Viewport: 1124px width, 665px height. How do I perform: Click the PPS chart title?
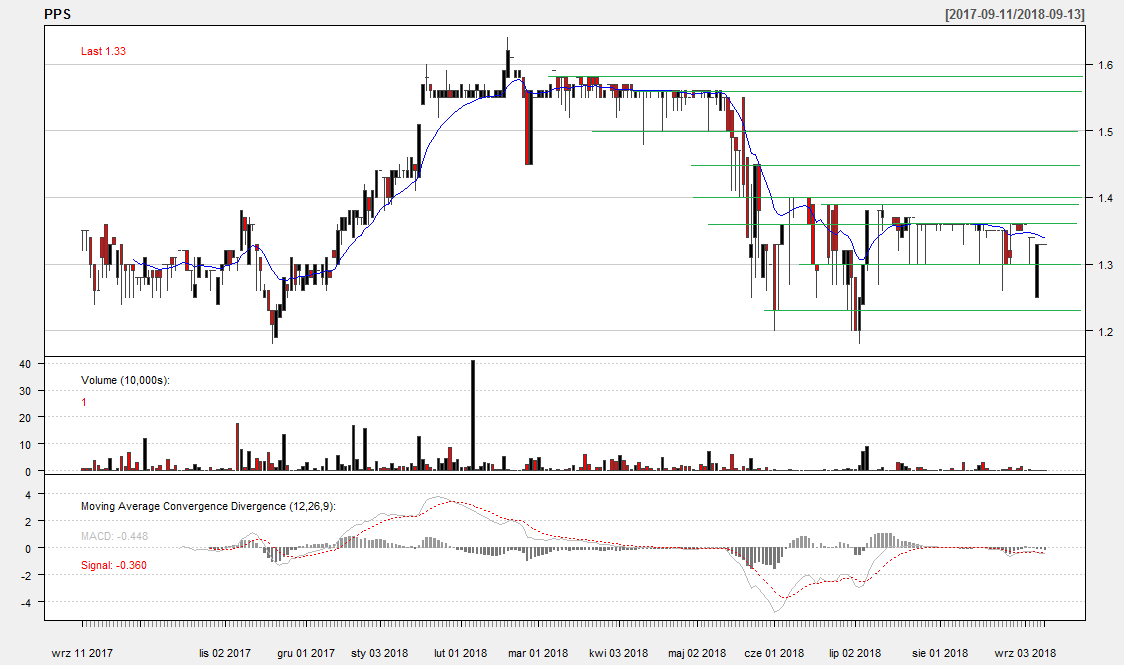point(57,14)
